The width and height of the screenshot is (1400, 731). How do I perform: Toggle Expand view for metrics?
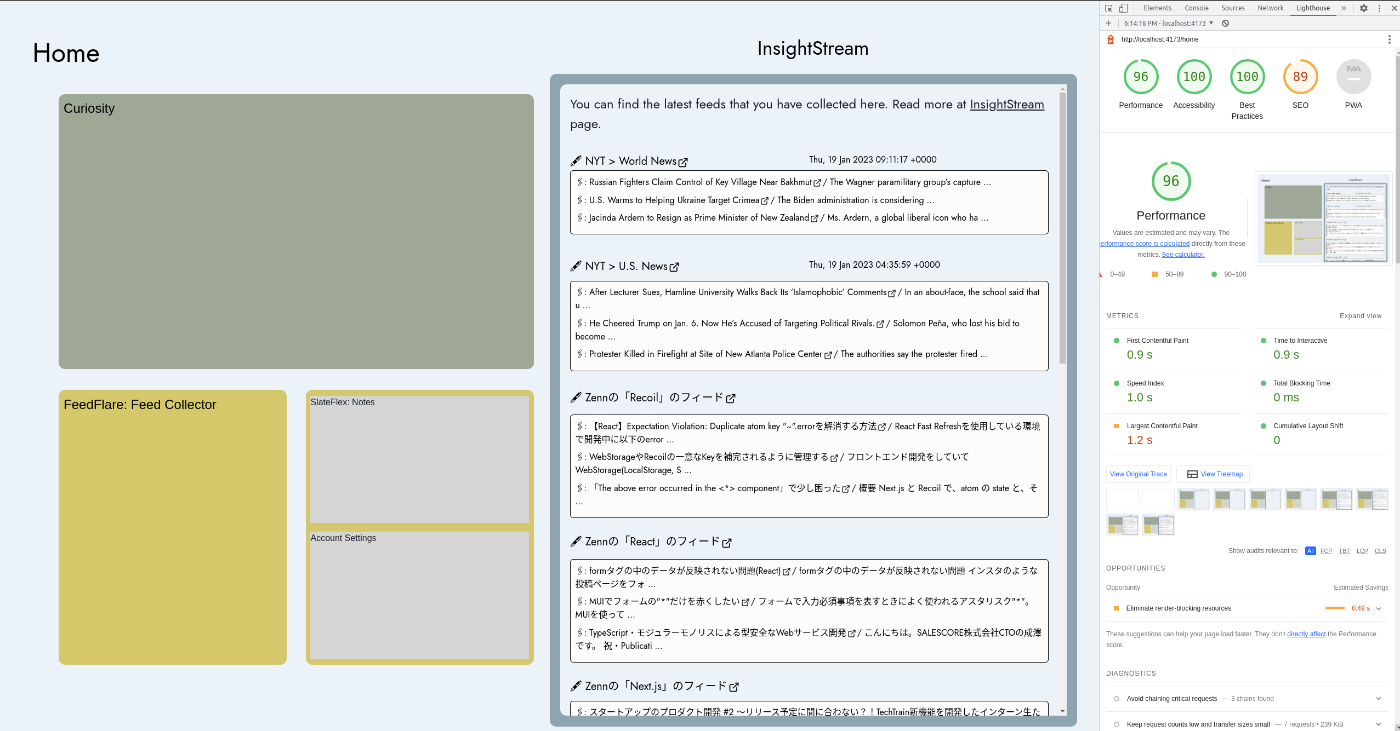1360,316
